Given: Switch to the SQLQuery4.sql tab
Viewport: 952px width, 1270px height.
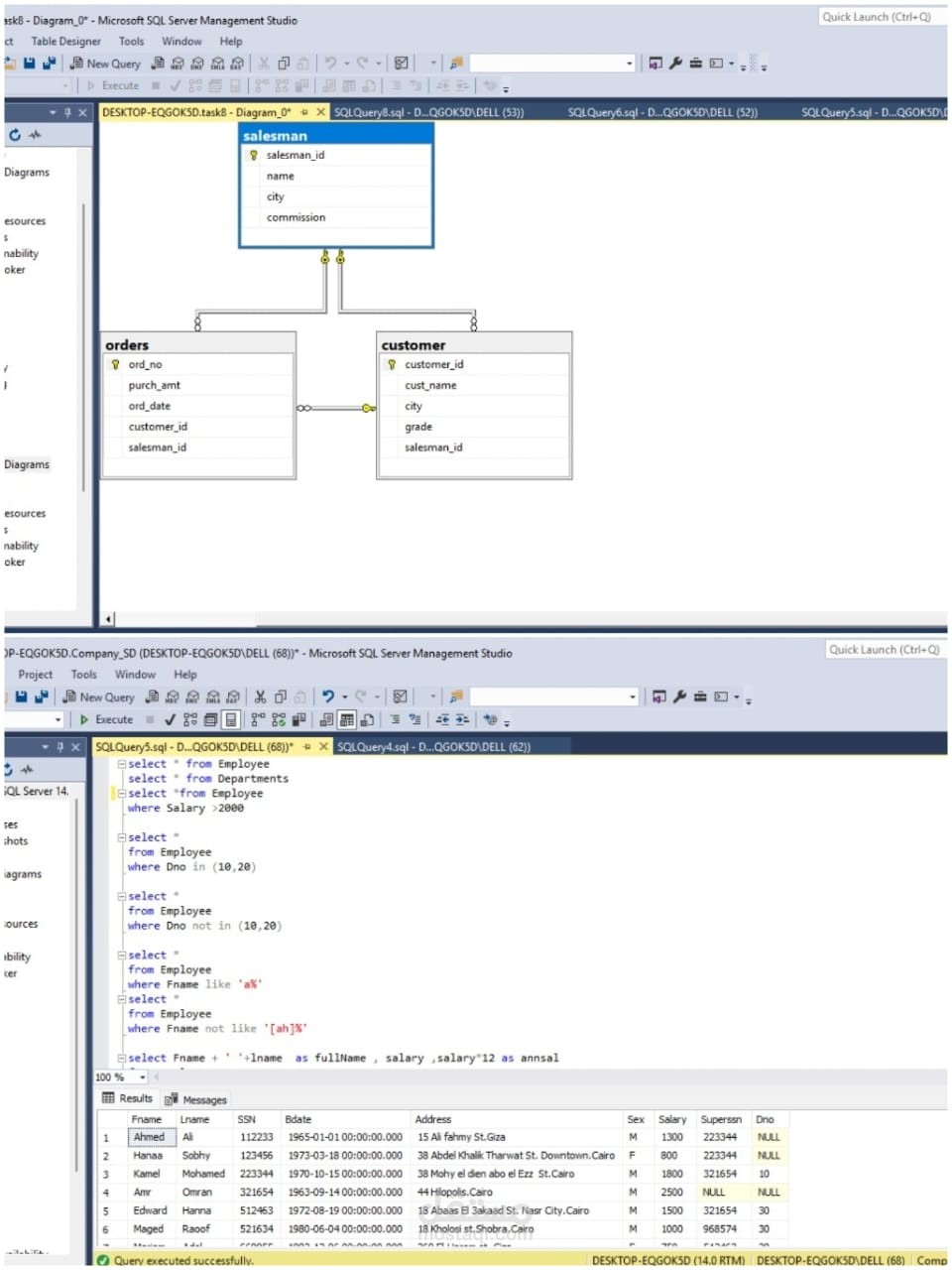Looking at the screenshot, I should (x=433, y=746).
